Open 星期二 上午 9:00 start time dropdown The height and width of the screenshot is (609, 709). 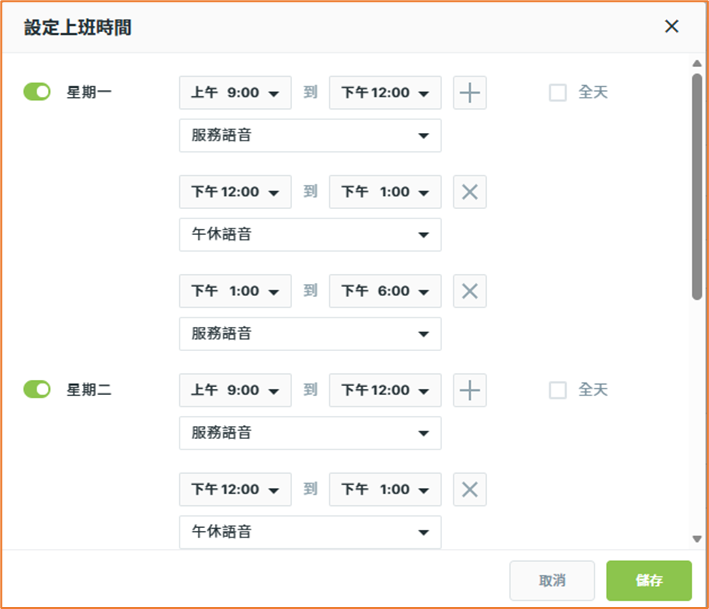tap(235, 391)
